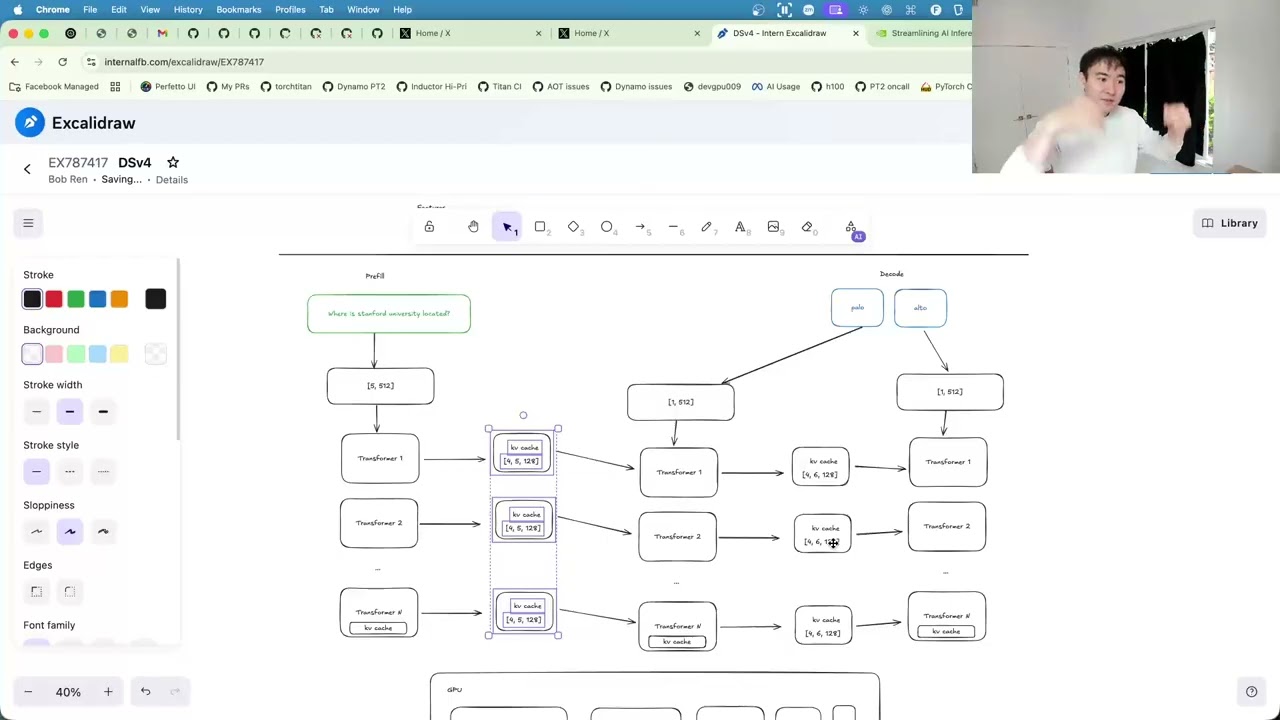Open the custom background color picker
Screen dimensions: 1280x720
155,354
